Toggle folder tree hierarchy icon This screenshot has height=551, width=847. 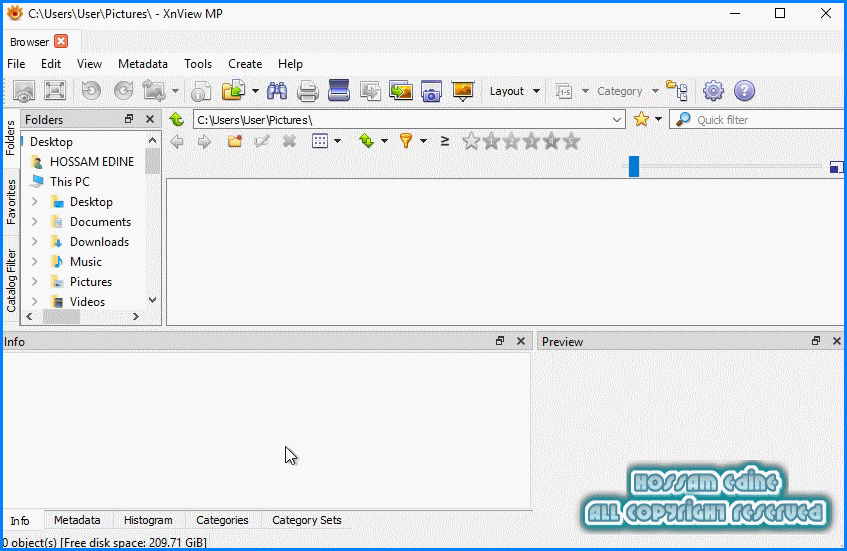coord(677,91)
